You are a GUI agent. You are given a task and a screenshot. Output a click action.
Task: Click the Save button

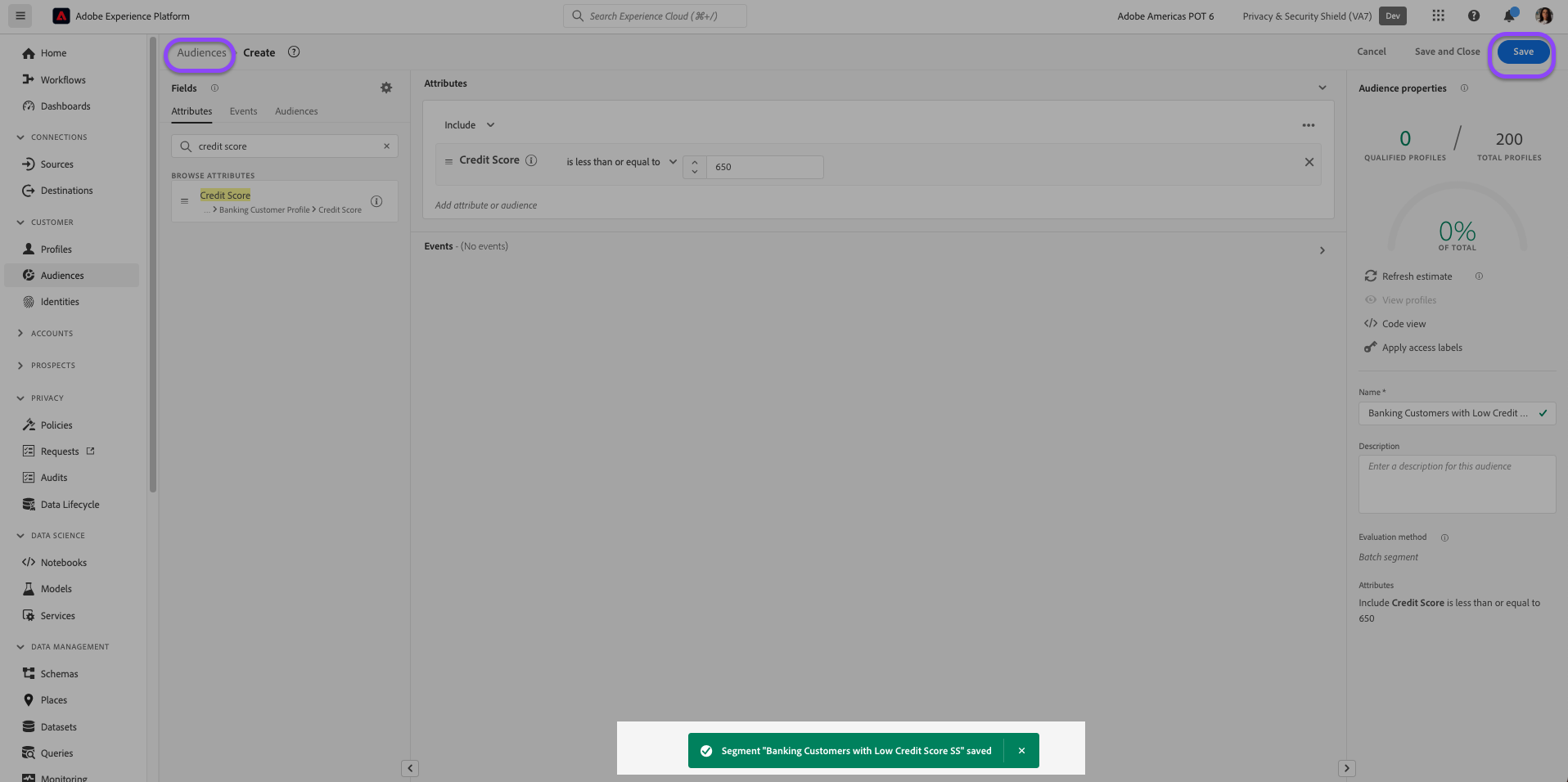[x=1523, y=52]
